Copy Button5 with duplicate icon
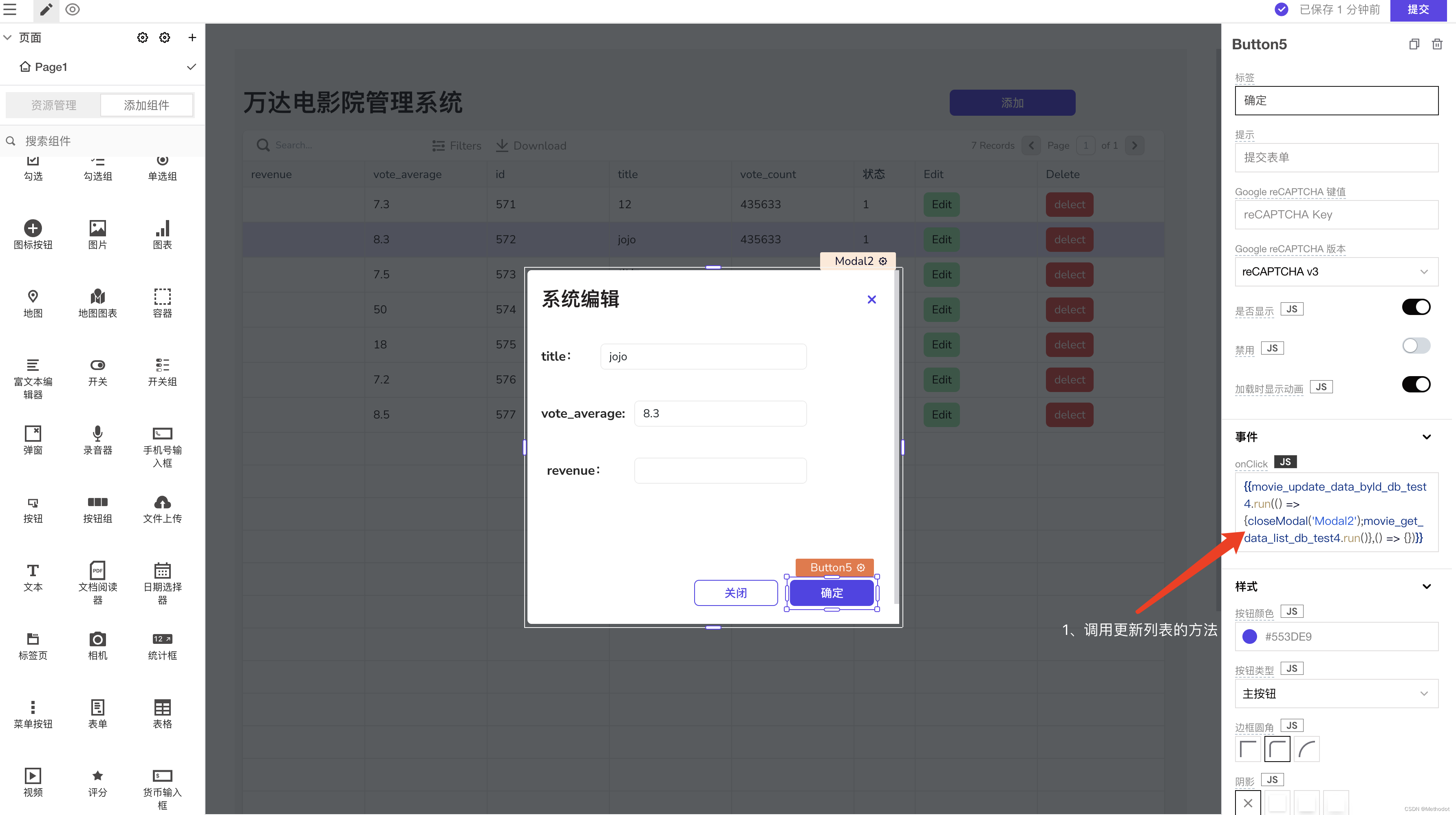The width and height of the screenshot is (1456, 815). pyautogui.click(x=1414, y=44)
